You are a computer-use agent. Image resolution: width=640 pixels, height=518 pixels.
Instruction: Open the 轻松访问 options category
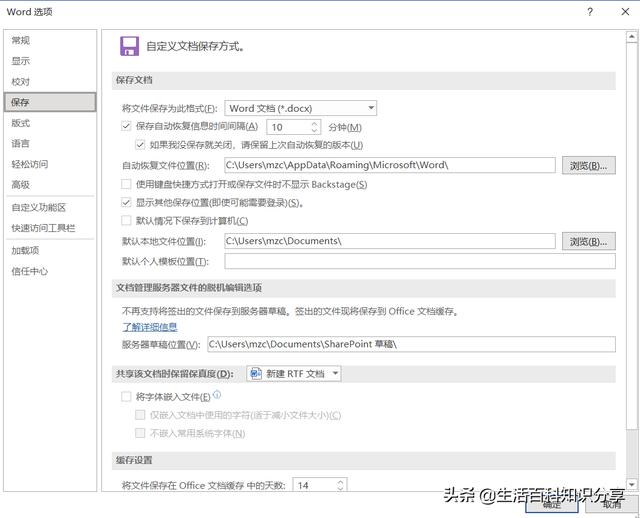pyautogui.click(x=29, y=164)
